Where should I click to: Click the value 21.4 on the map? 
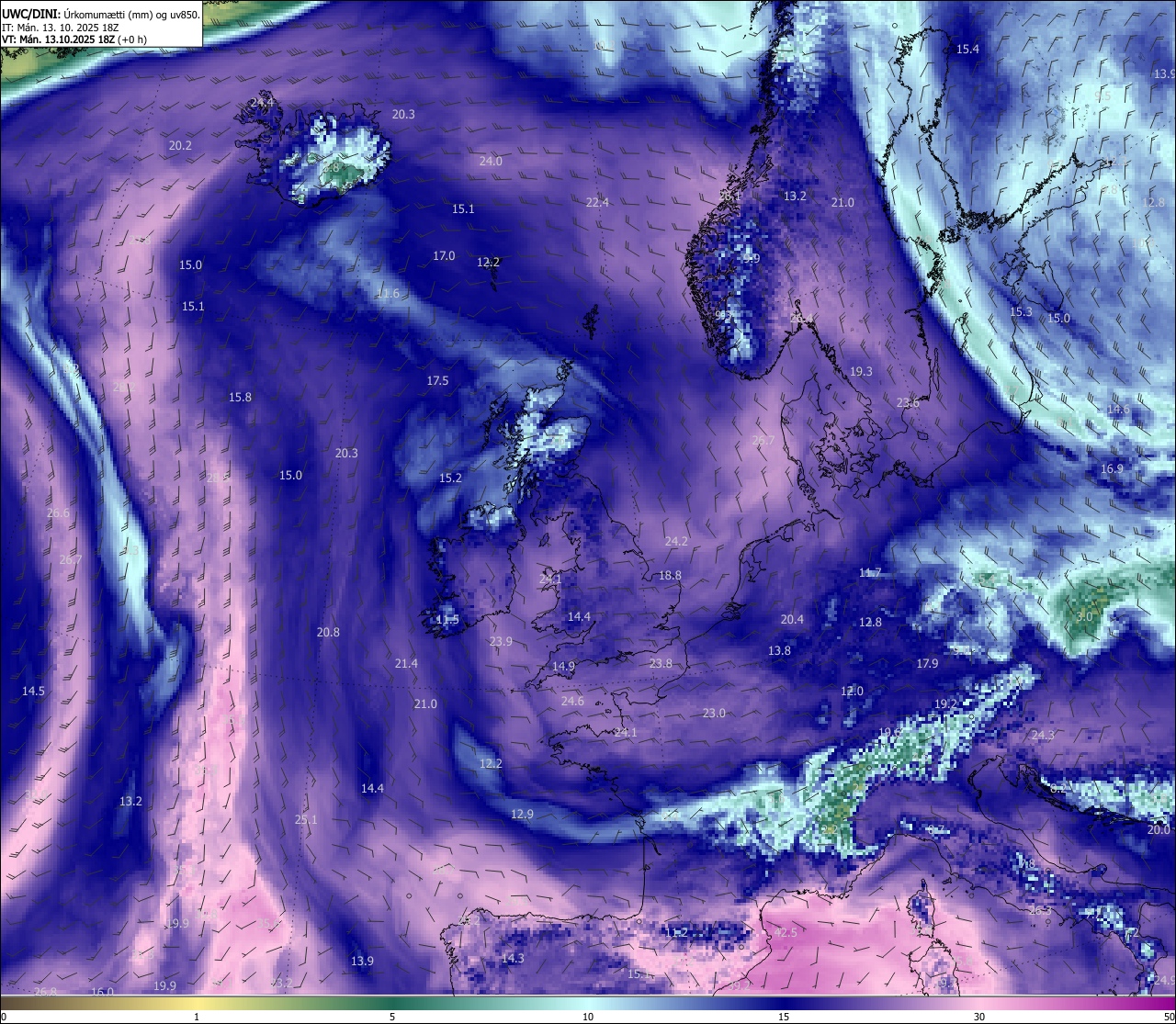click(x=406, y=664)
